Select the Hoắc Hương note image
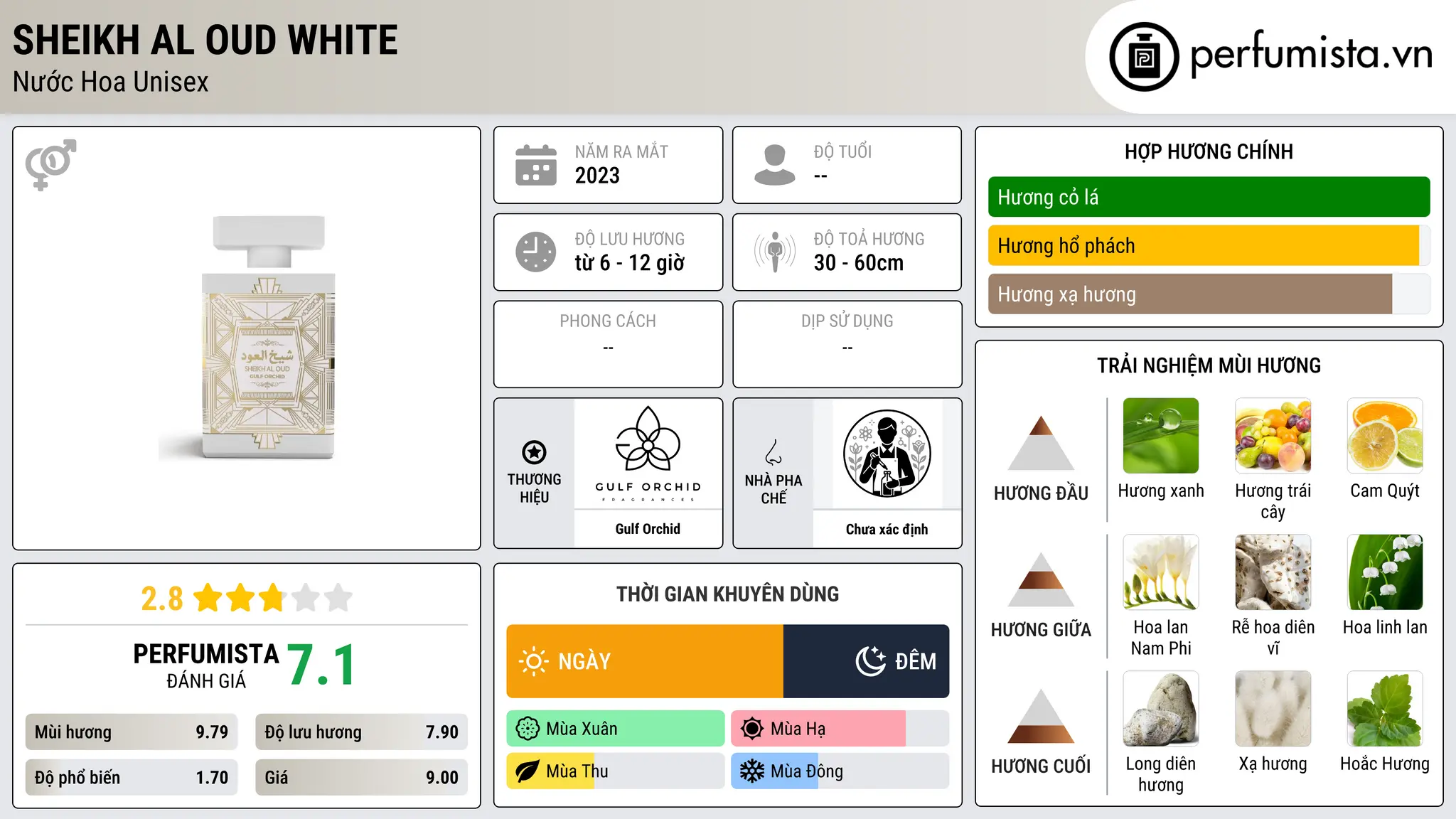Viewport: 1456px width, 819px height. coord(1385,709)
